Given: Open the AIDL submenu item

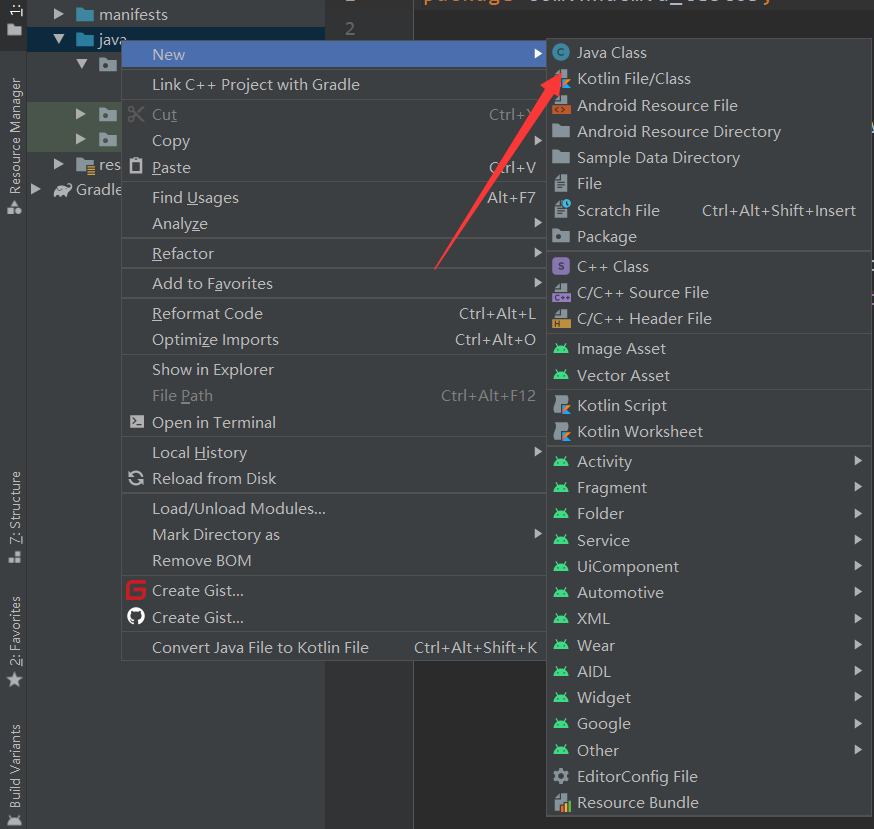Looking at the screenshot, I should pyautogui.click(x=709, y=671).
